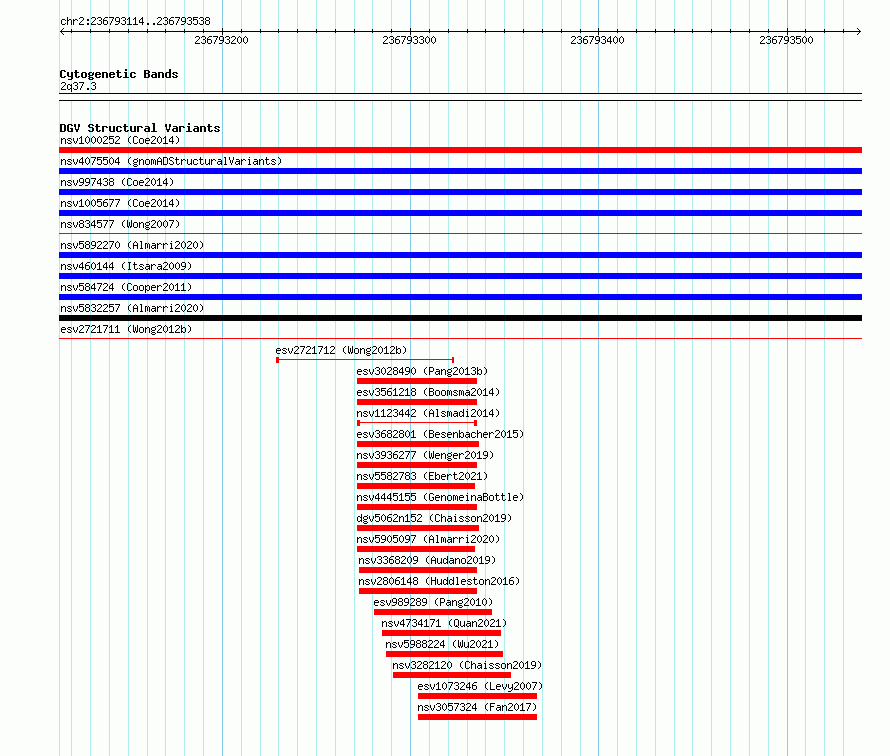Open nsv584724 (Cooper2011) label
The width and height of the screenshot is (890, 756).
pos(126,287)
